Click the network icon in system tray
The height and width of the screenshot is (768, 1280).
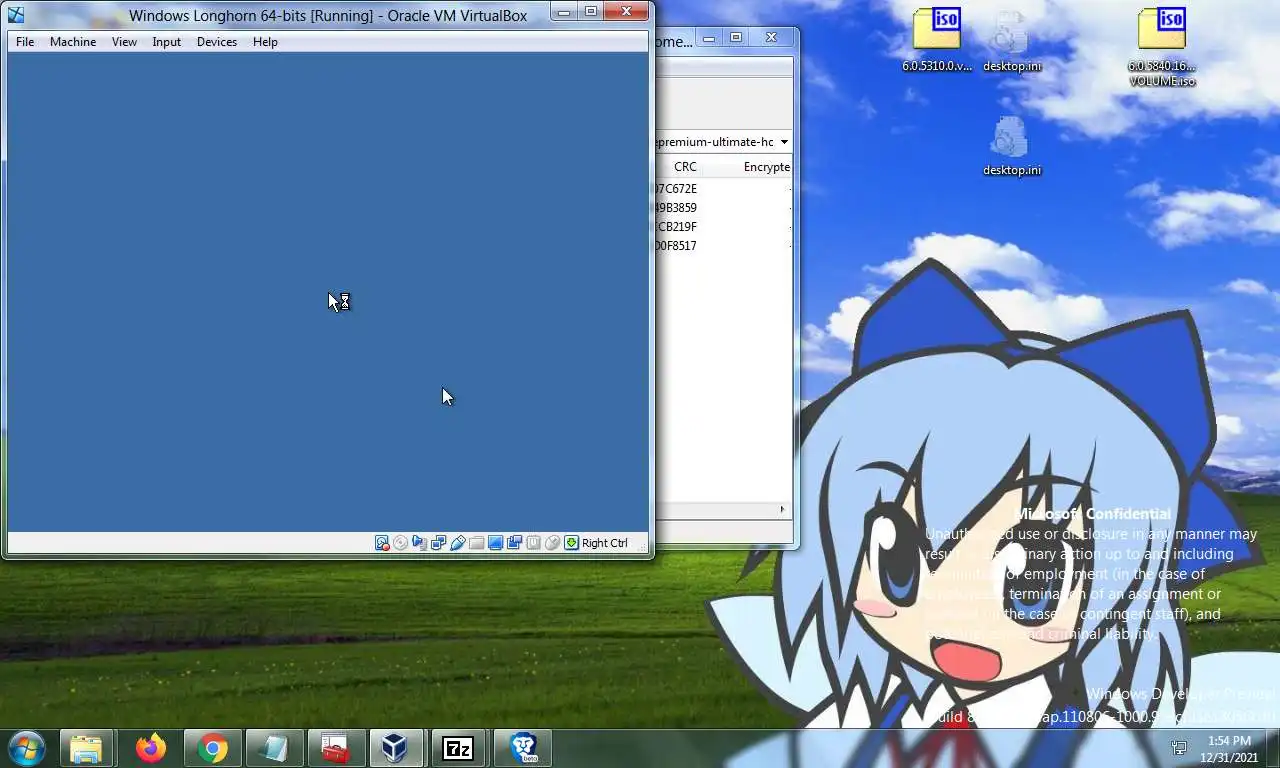coord(1179,748)
